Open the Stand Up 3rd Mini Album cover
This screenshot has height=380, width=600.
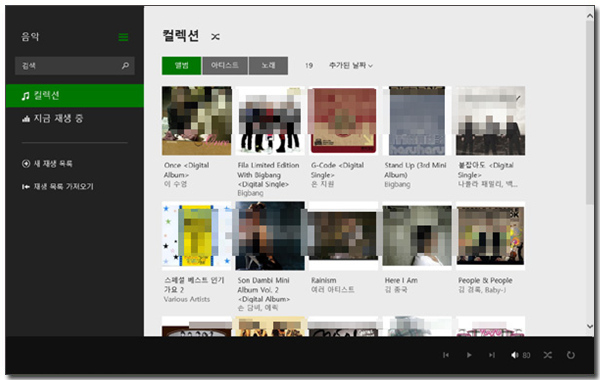coord(417,121)
